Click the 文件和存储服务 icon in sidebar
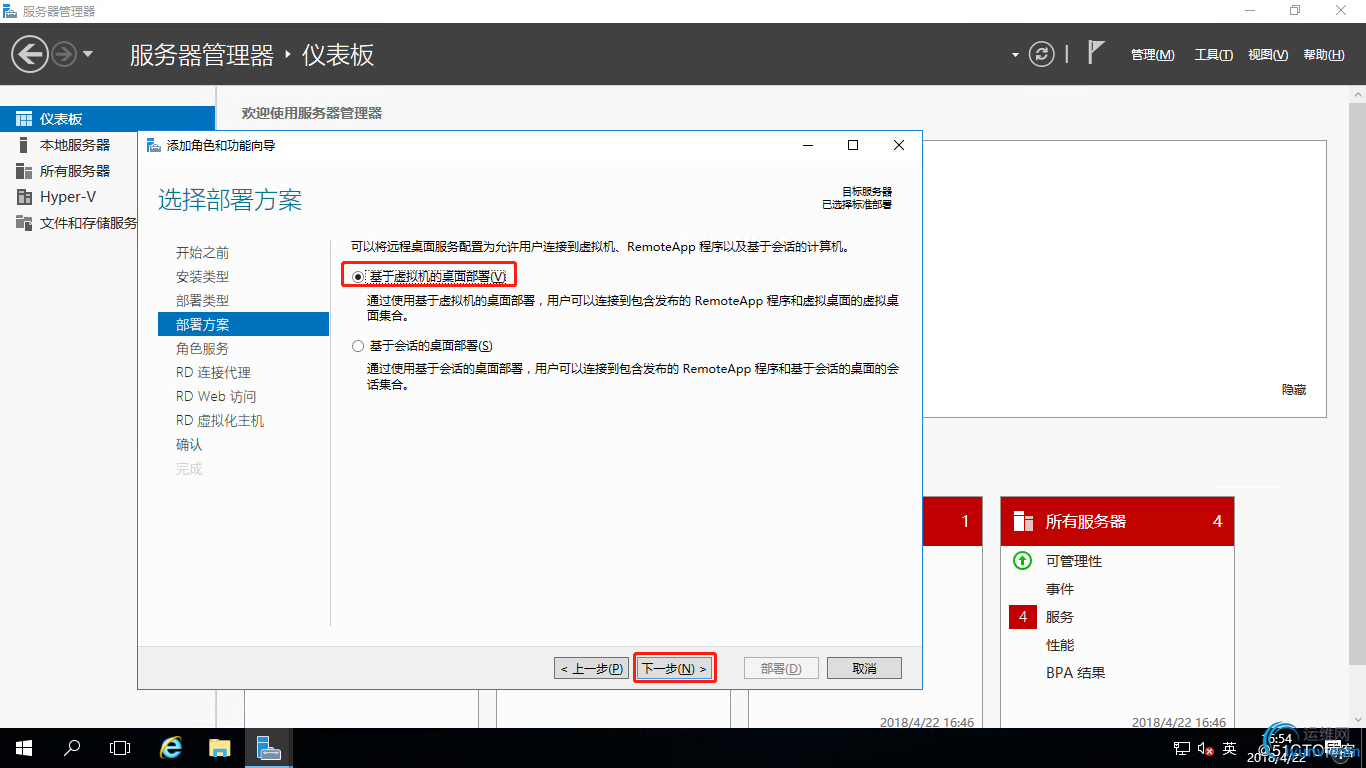Screen dimensions: 1366x768 pos(24,223)
